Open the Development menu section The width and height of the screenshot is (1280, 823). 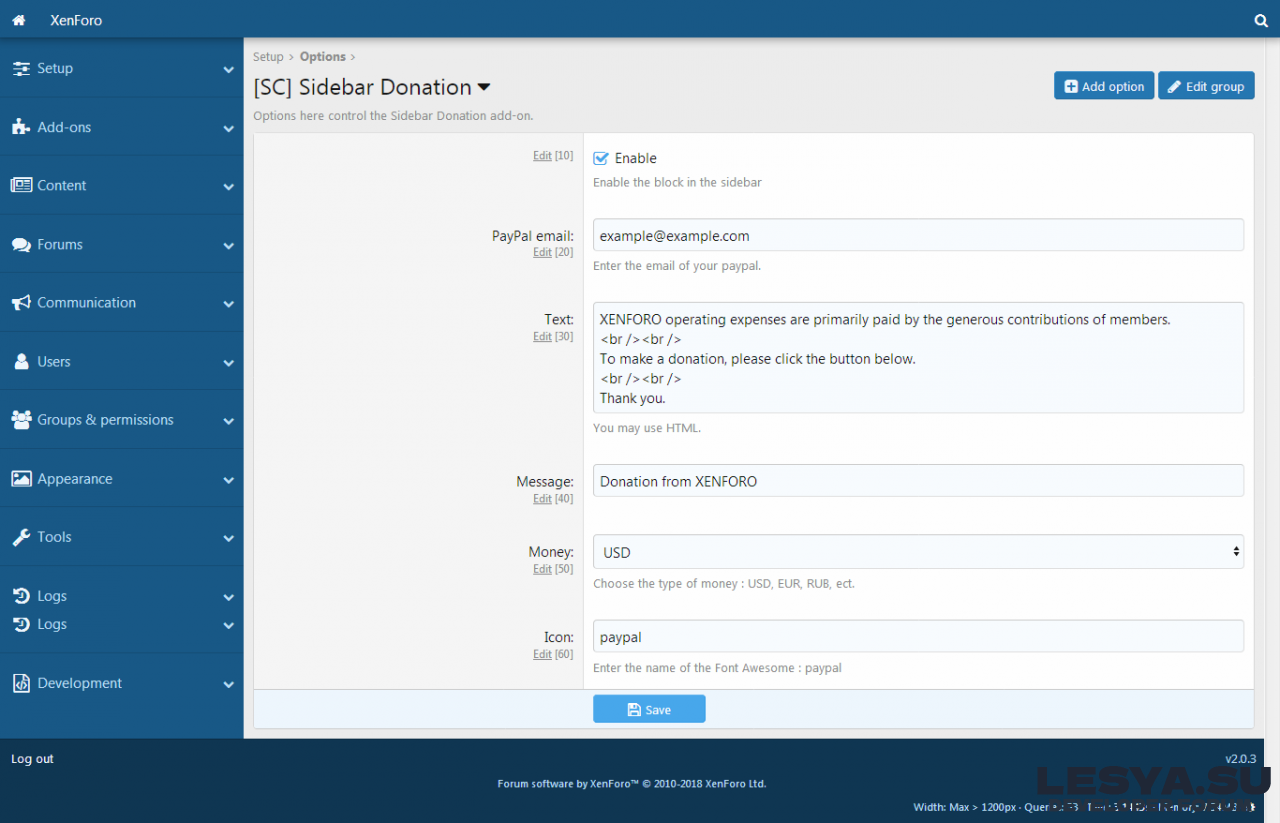(x=79, y=684)
